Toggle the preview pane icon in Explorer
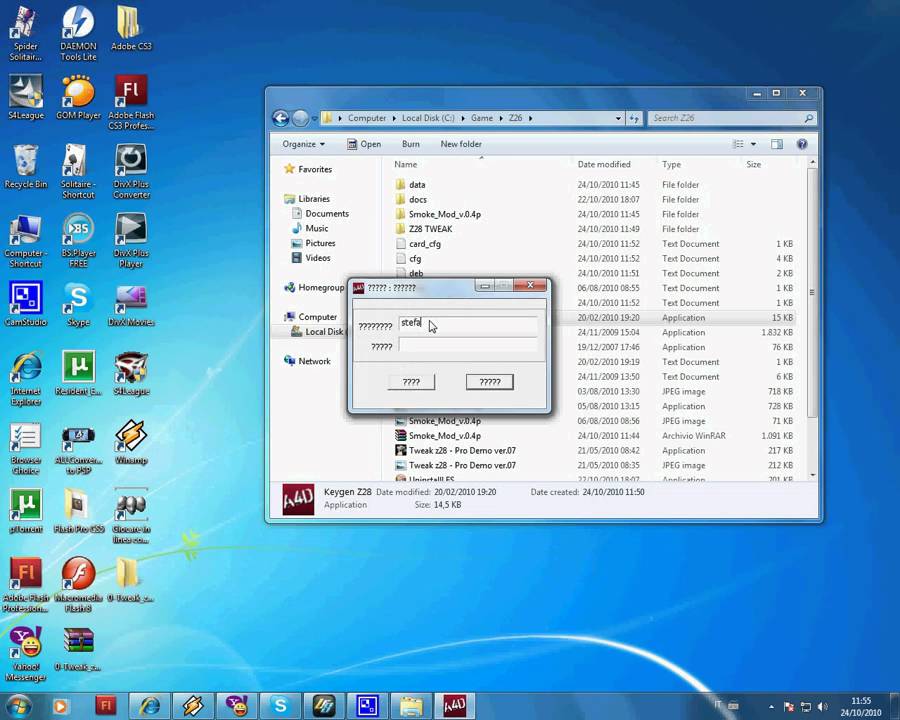 point(777,144)
